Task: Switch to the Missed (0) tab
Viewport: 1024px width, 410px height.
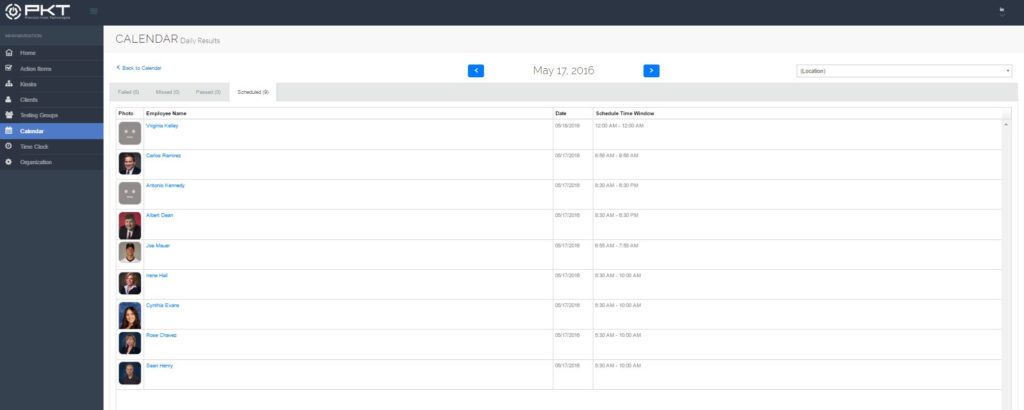Action: pos(168,92)
